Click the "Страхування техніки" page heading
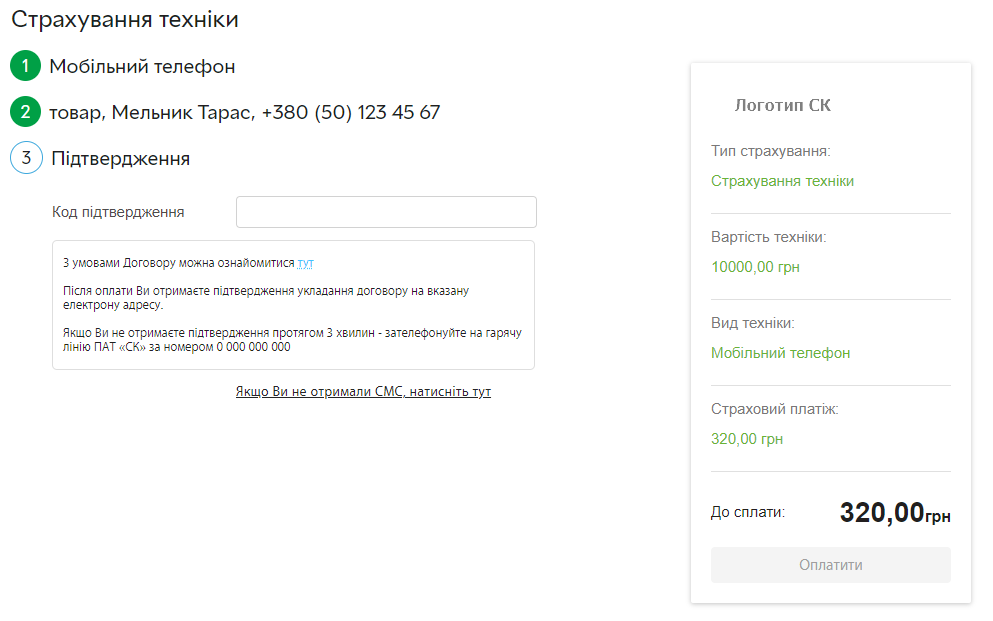The height and width of the screenshot is (621, 993). coord(125,19)
